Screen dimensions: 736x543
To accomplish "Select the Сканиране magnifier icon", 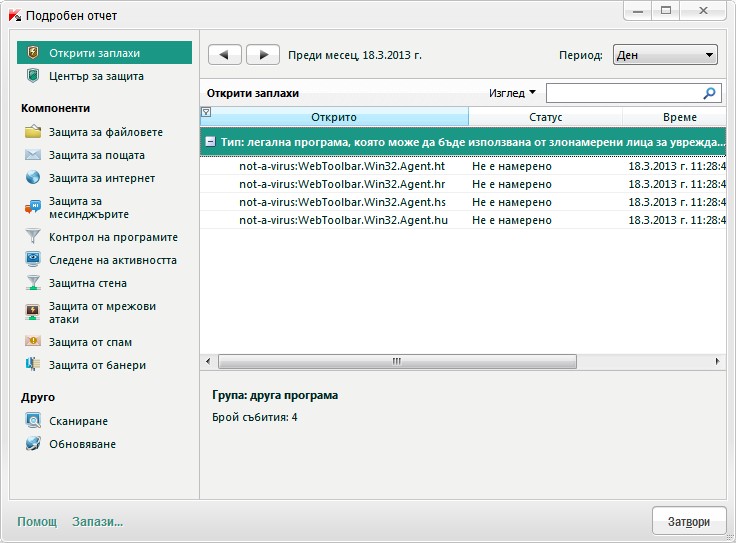I will (33, 421).
